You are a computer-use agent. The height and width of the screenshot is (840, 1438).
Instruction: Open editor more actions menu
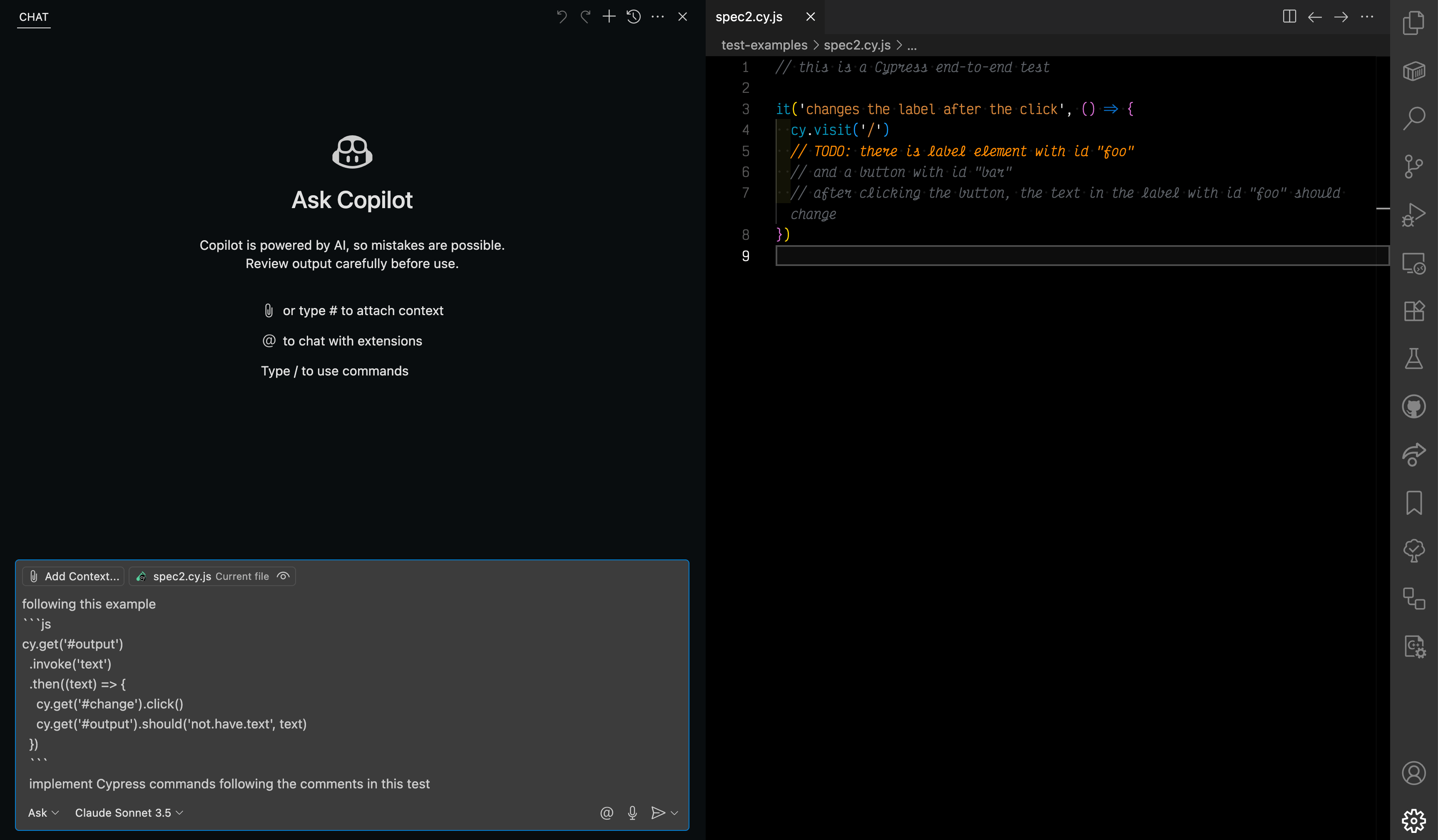point(1367,17)
